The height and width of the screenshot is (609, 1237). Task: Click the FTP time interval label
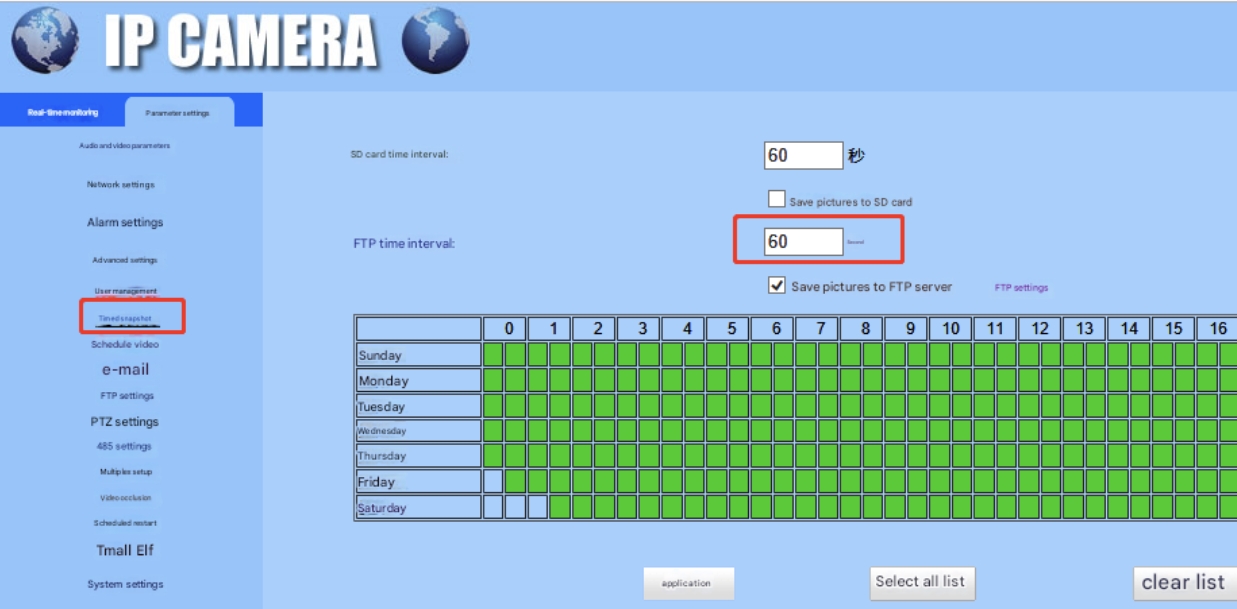(x=404, y=243)
